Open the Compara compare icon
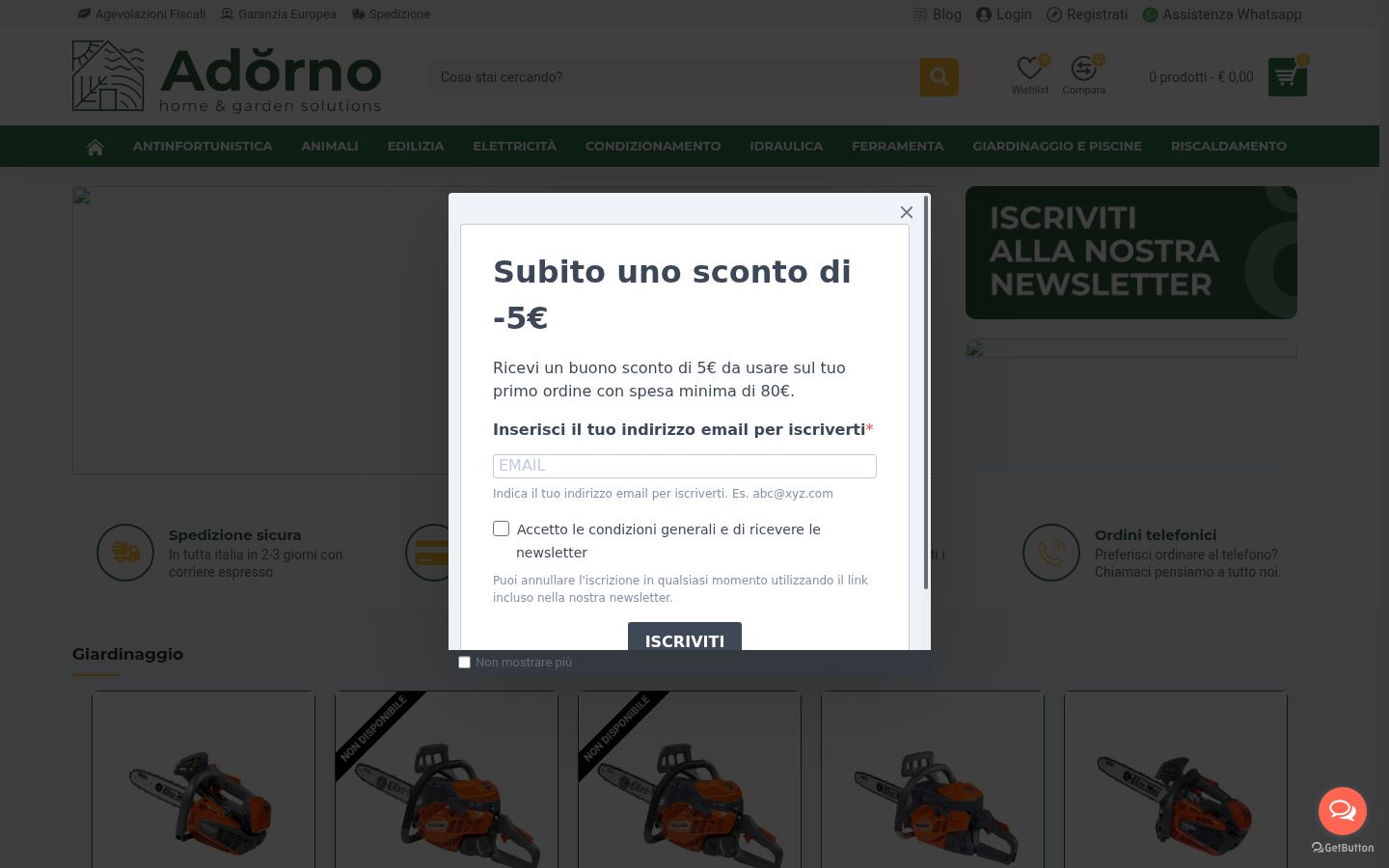 (x=1083, y=69)
